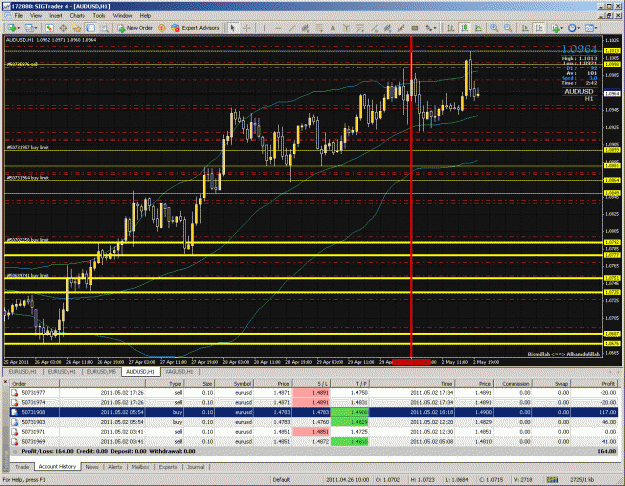The width and height of the screenshot is (625, 486).
Task: Select the text label tool
Action: (347, 28)
